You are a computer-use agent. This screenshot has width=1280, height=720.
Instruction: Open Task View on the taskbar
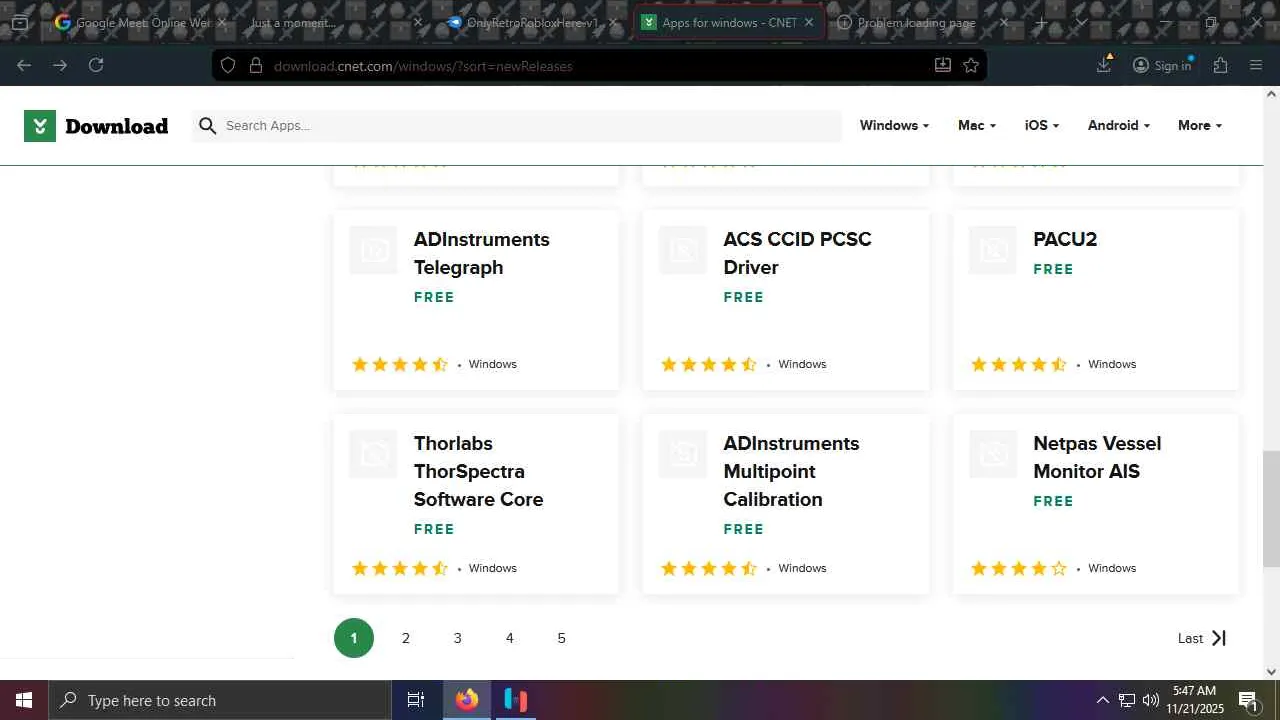click(416, 700)
